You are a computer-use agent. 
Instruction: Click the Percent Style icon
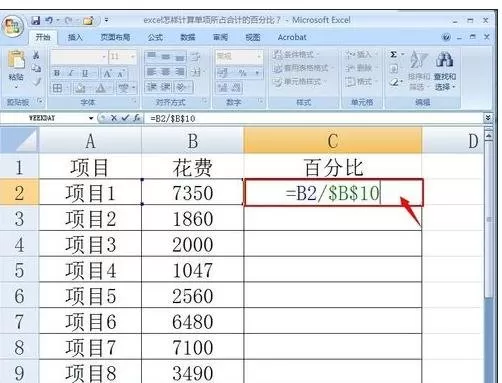click(242, 72)
